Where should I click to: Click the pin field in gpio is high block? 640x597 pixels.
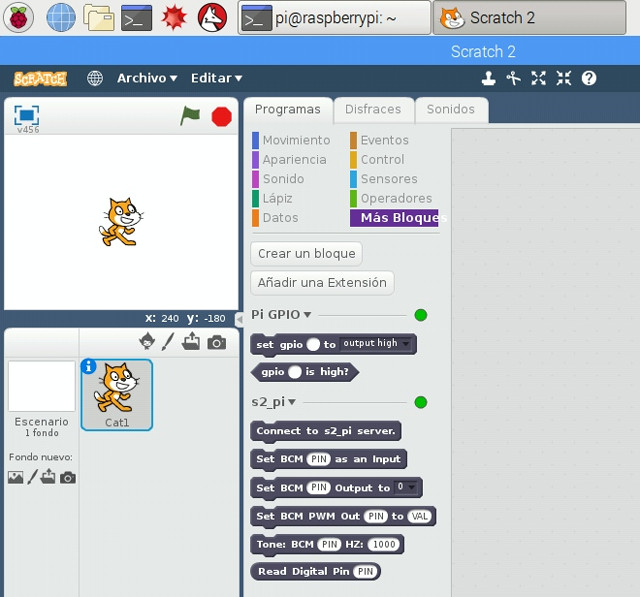coord(295,372)
